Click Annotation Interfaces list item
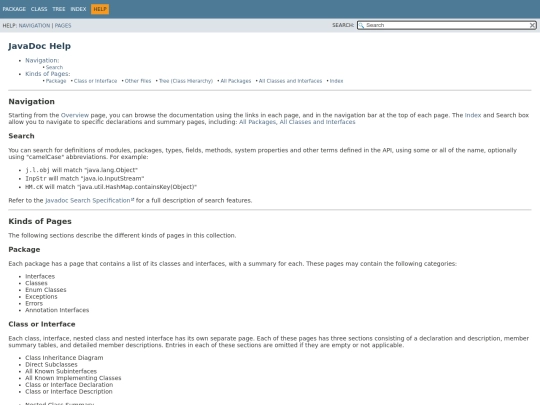The height and width of the screenshot is (405, 540). (57, 310)
